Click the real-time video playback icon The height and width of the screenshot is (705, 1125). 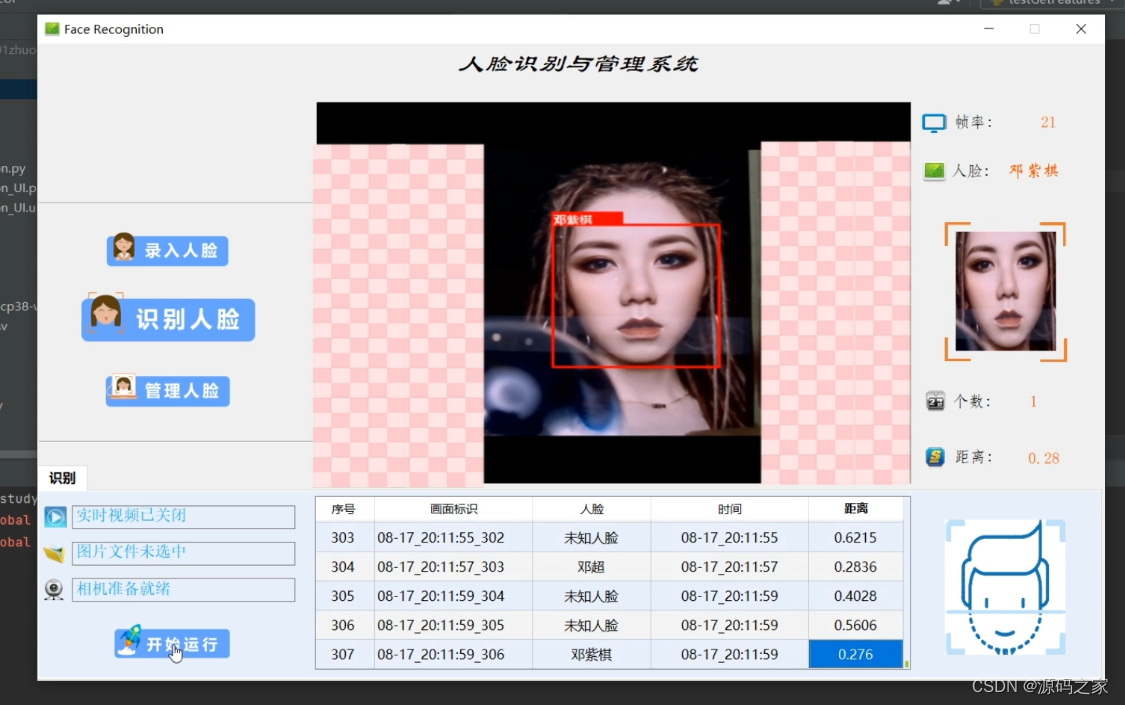coord(54,517)
